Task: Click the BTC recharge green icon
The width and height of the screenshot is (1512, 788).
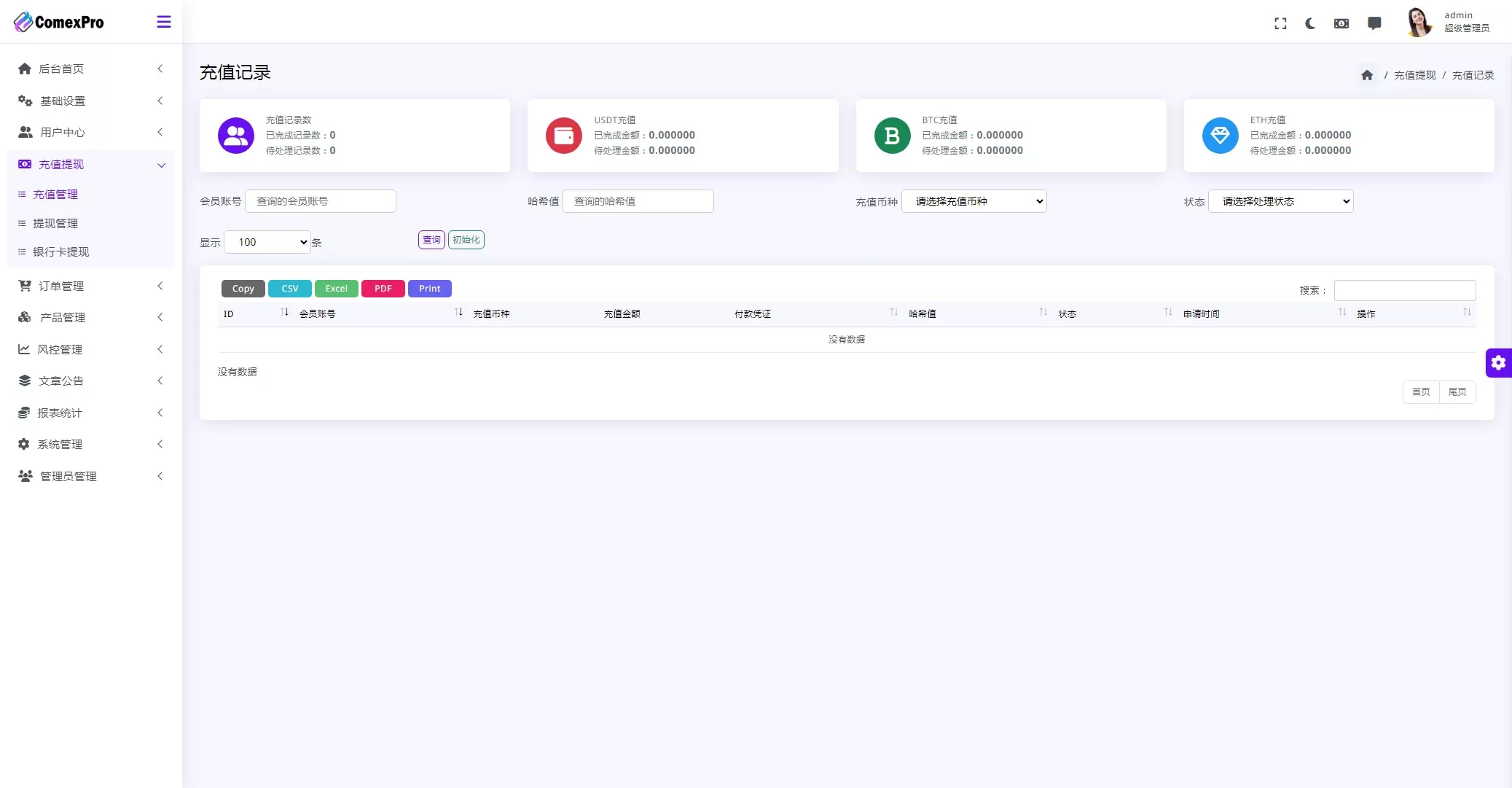Action: click(892, 136)
